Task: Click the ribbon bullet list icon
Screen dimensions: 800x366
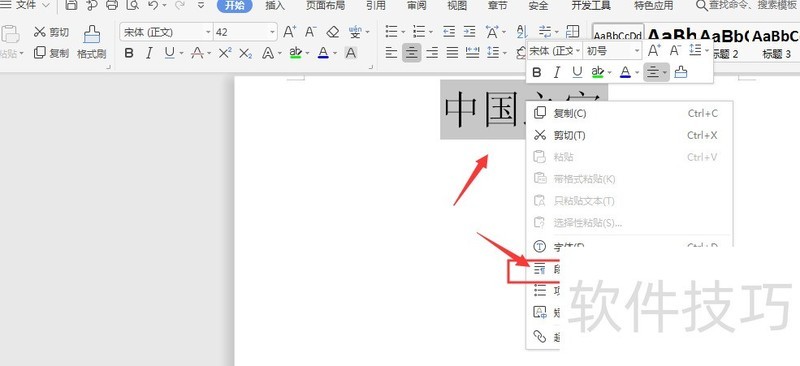Action: coord(391,32)
